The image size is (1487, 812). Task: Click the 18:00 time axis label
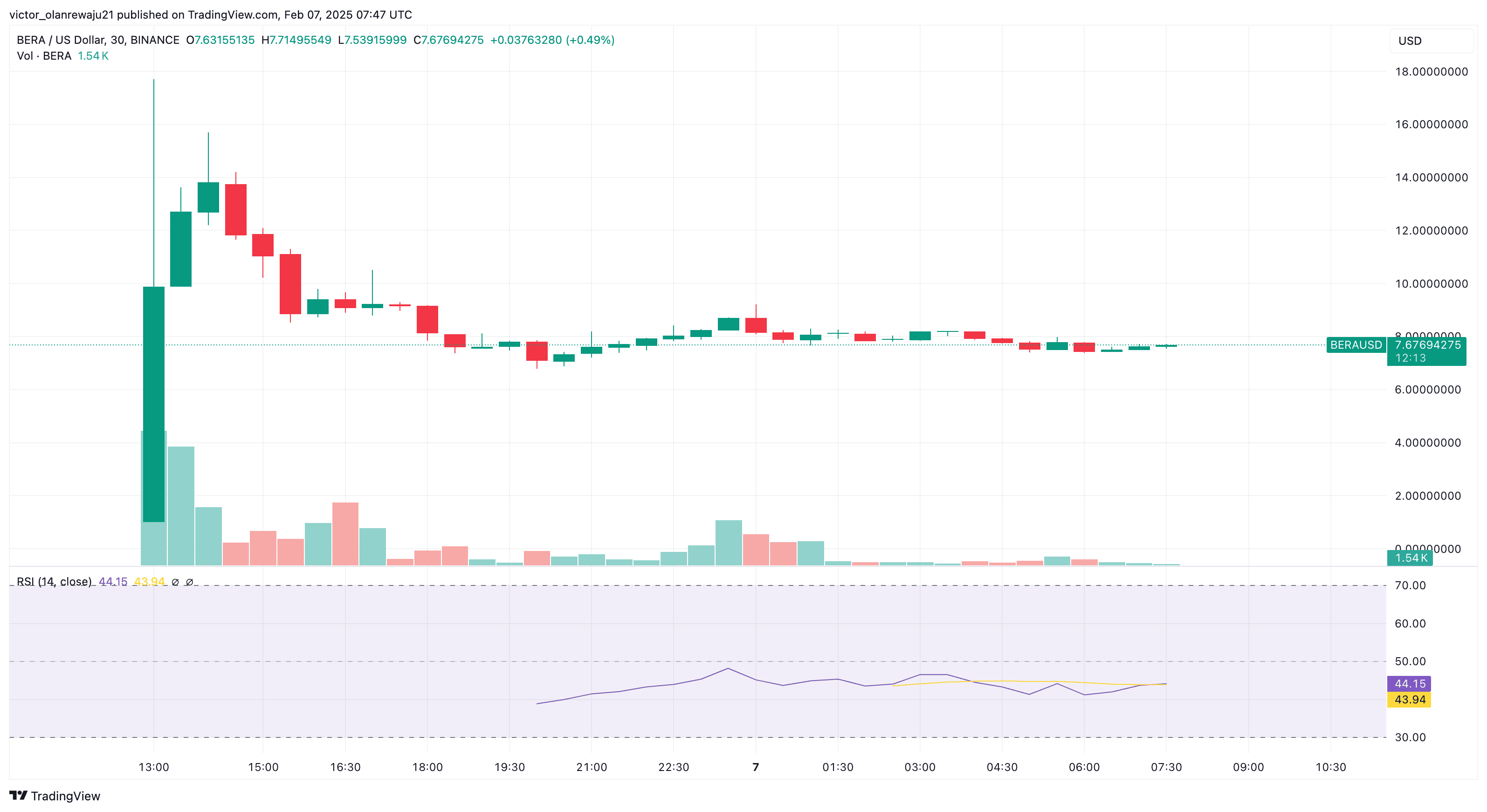pyautogui.click(x=427, y=767)
